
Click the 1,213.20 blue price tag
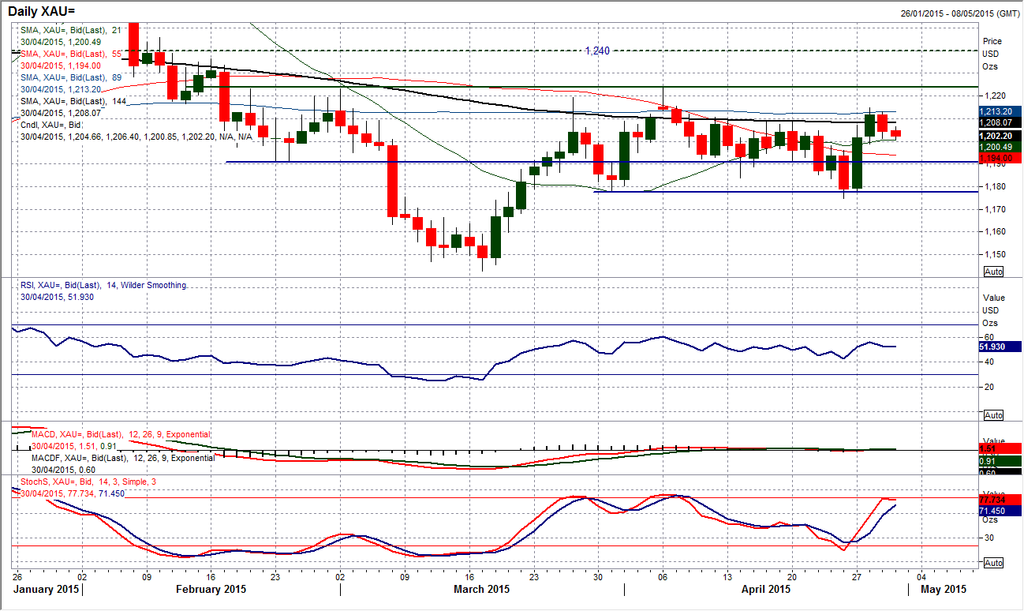click(1000, 112)
